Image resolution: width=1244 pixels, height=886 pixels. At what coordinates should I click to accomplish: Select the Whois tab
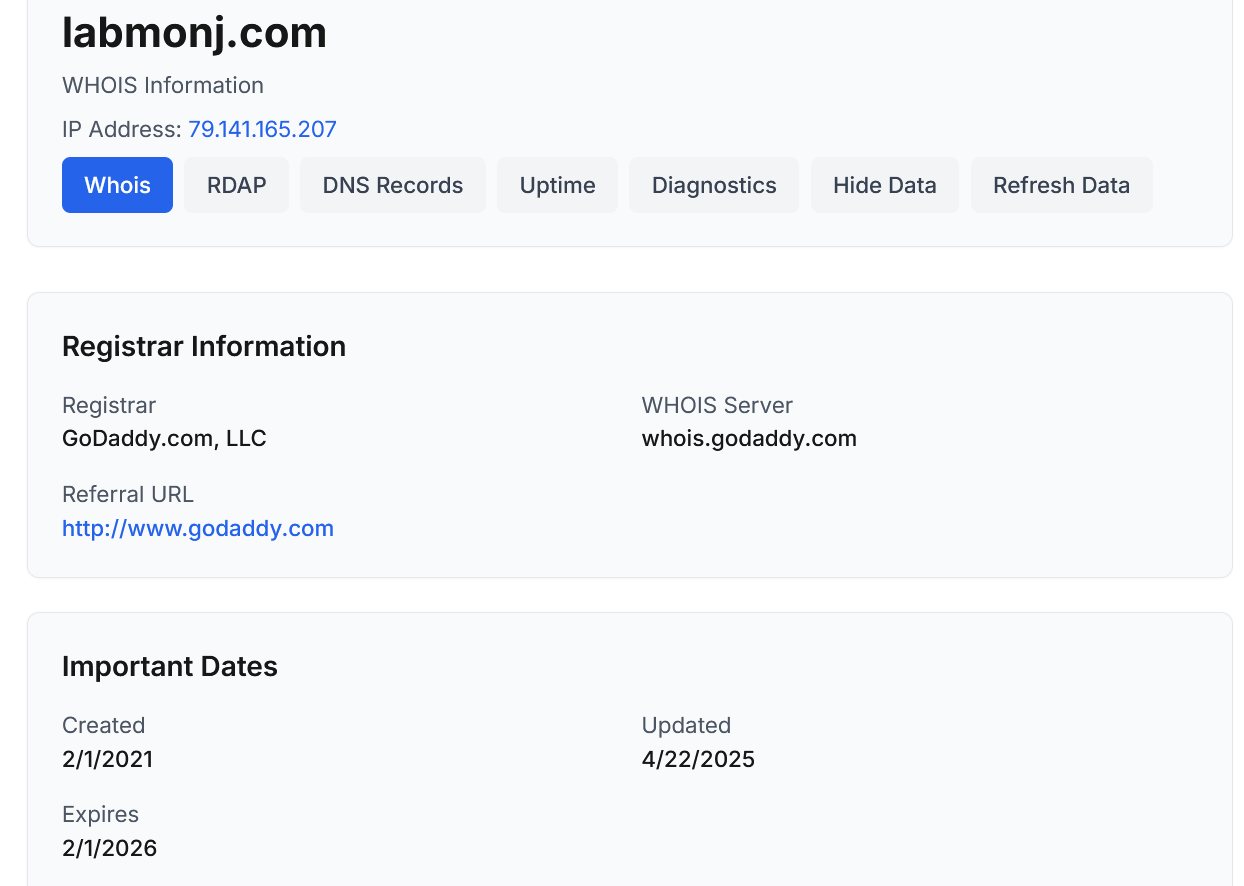pos(117,185)
